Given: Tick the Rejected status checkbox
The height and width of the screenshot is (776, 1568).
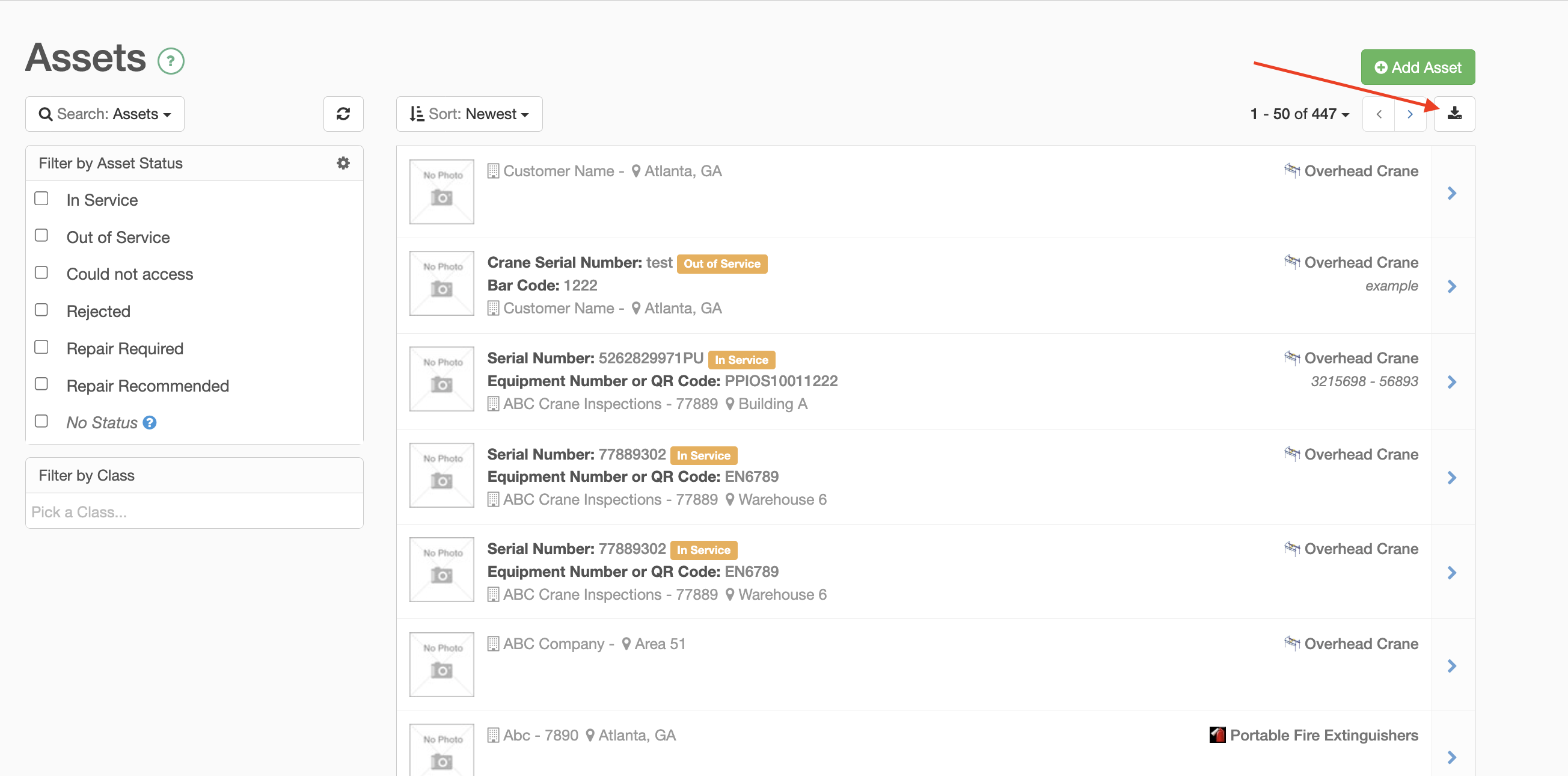Looking at the screenshot, I should (x=41, y=310).
